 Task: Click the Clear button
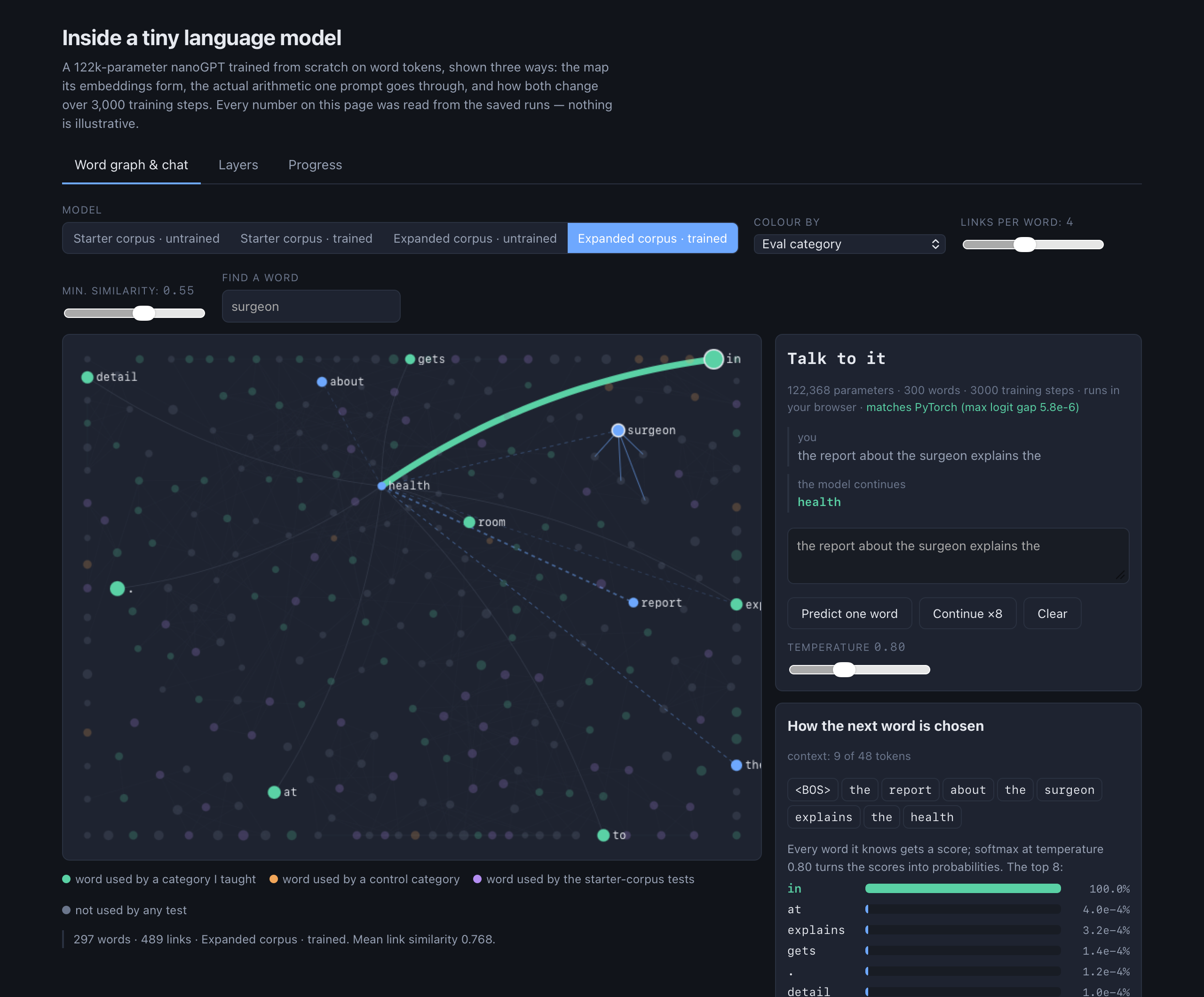(1052, 614)
